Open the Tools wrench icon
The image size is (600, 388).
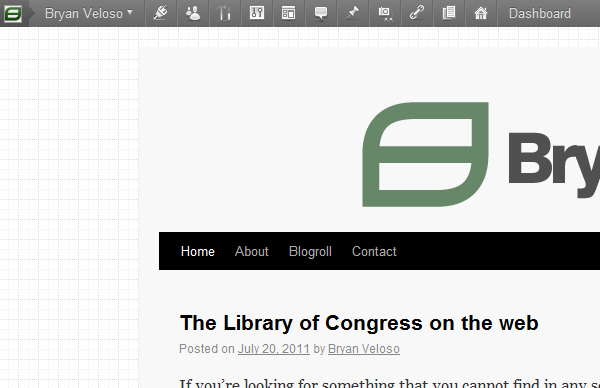(x=224, y=13)
